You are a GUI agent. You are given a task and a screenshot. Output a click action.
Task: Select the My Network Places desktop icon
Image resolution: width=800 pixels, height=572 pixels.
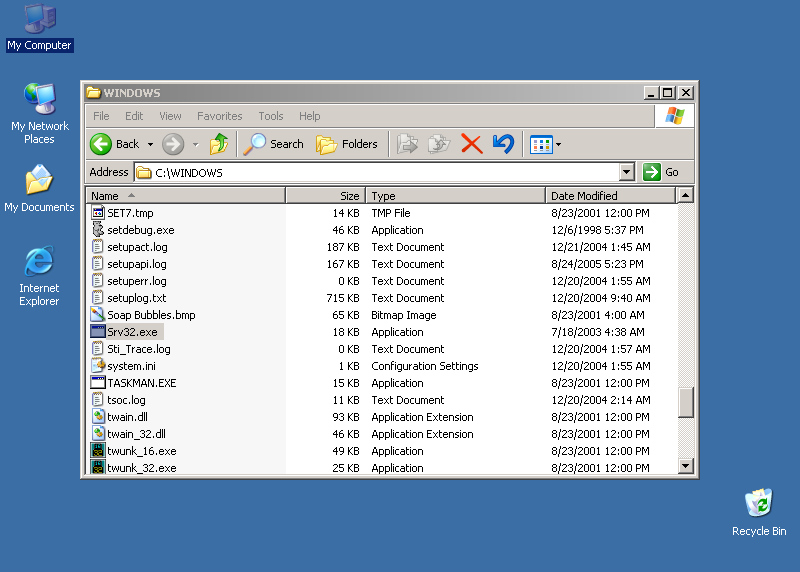[x=40, y=113]
